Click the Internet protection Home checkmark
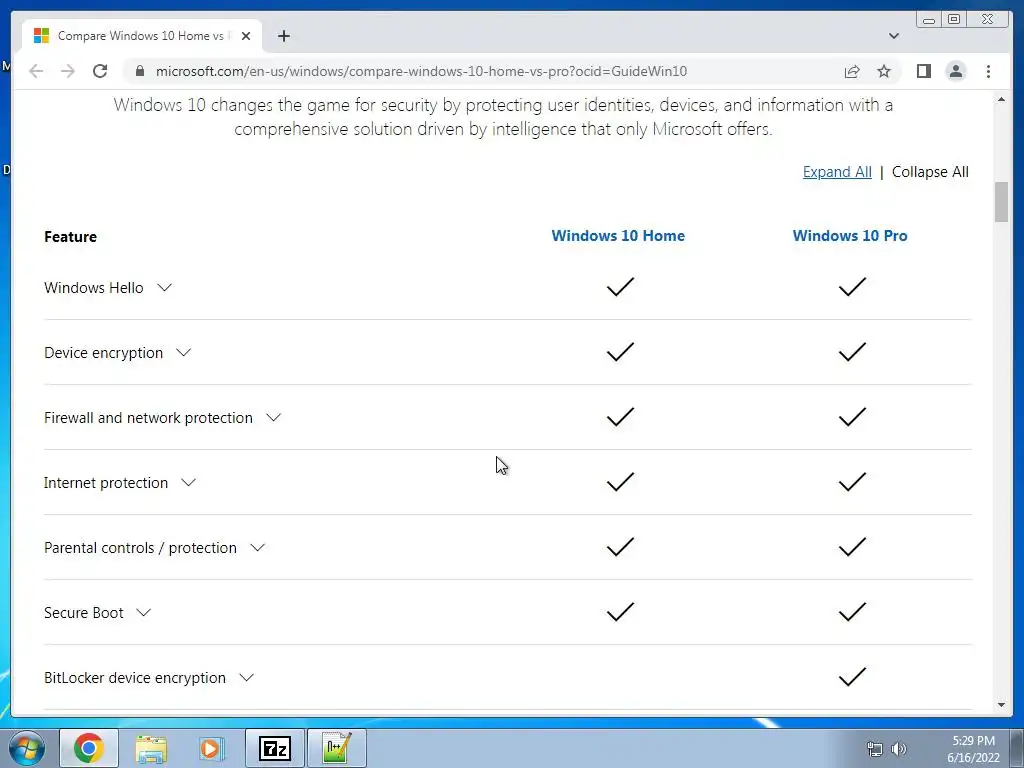The image size is (1024, 768). click(x=620, y=481)
